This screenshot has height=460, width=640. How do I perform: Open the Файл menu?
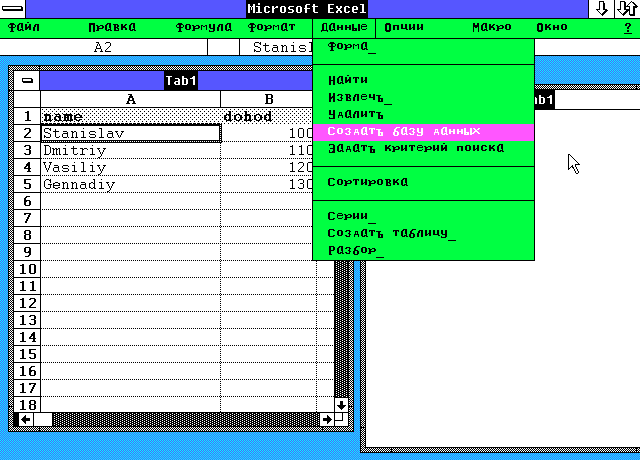(24, 27)
